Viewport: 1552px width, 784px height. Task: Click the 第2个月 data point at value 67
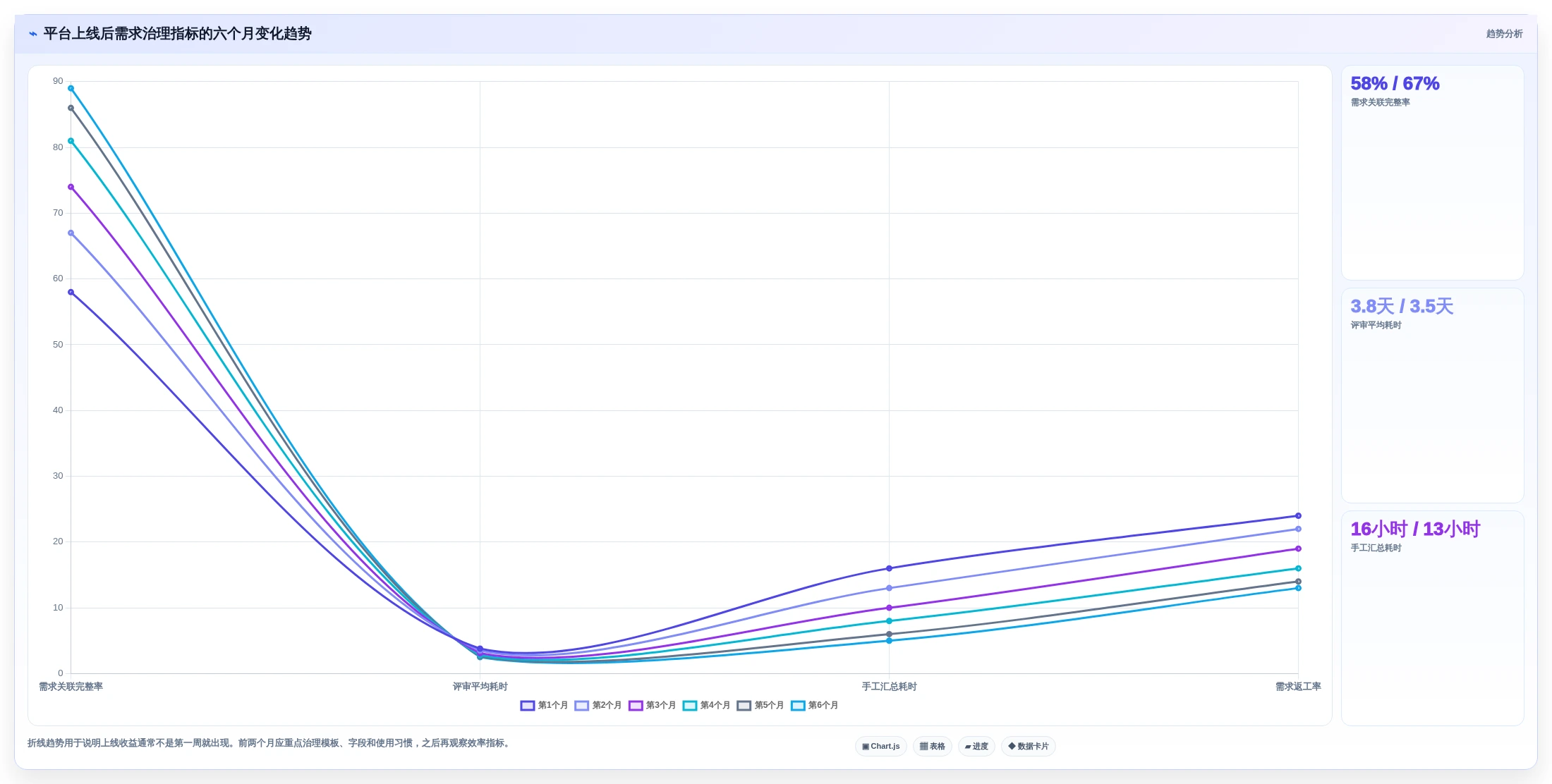(71, 233)
